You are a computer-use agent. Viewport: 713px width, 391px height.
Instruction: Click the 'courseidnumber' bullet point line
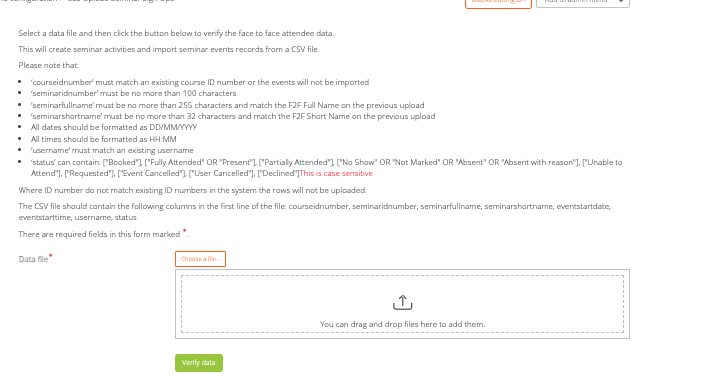[x=200, y=82]
